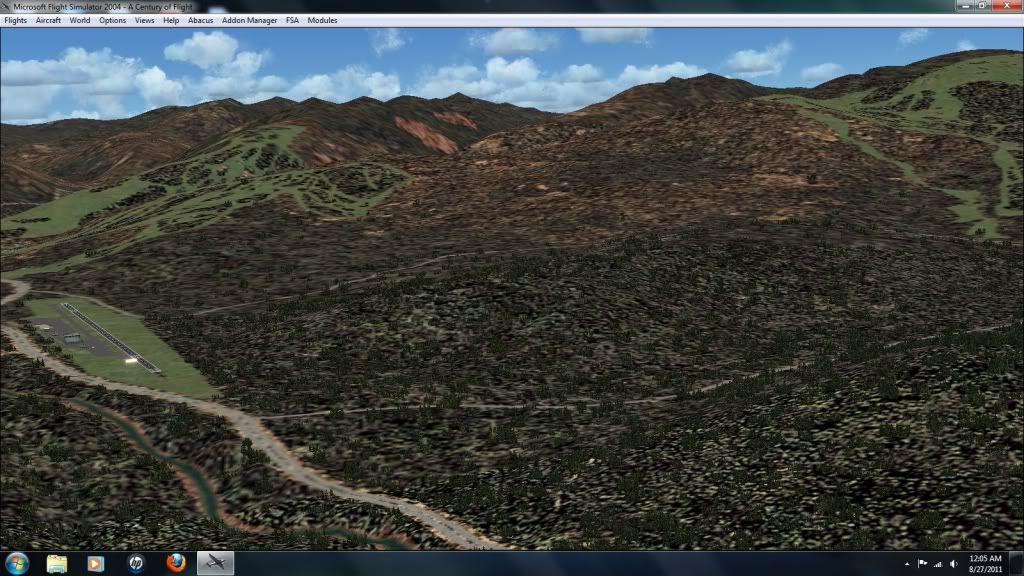Open the HP taskbar application

point(136,563)
